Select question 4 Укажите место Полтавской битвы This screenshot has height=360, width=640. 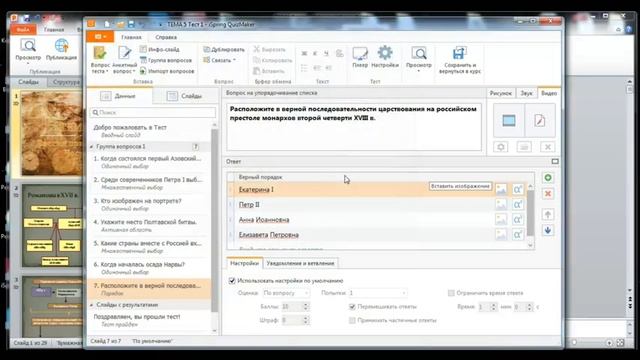[149, 226]
